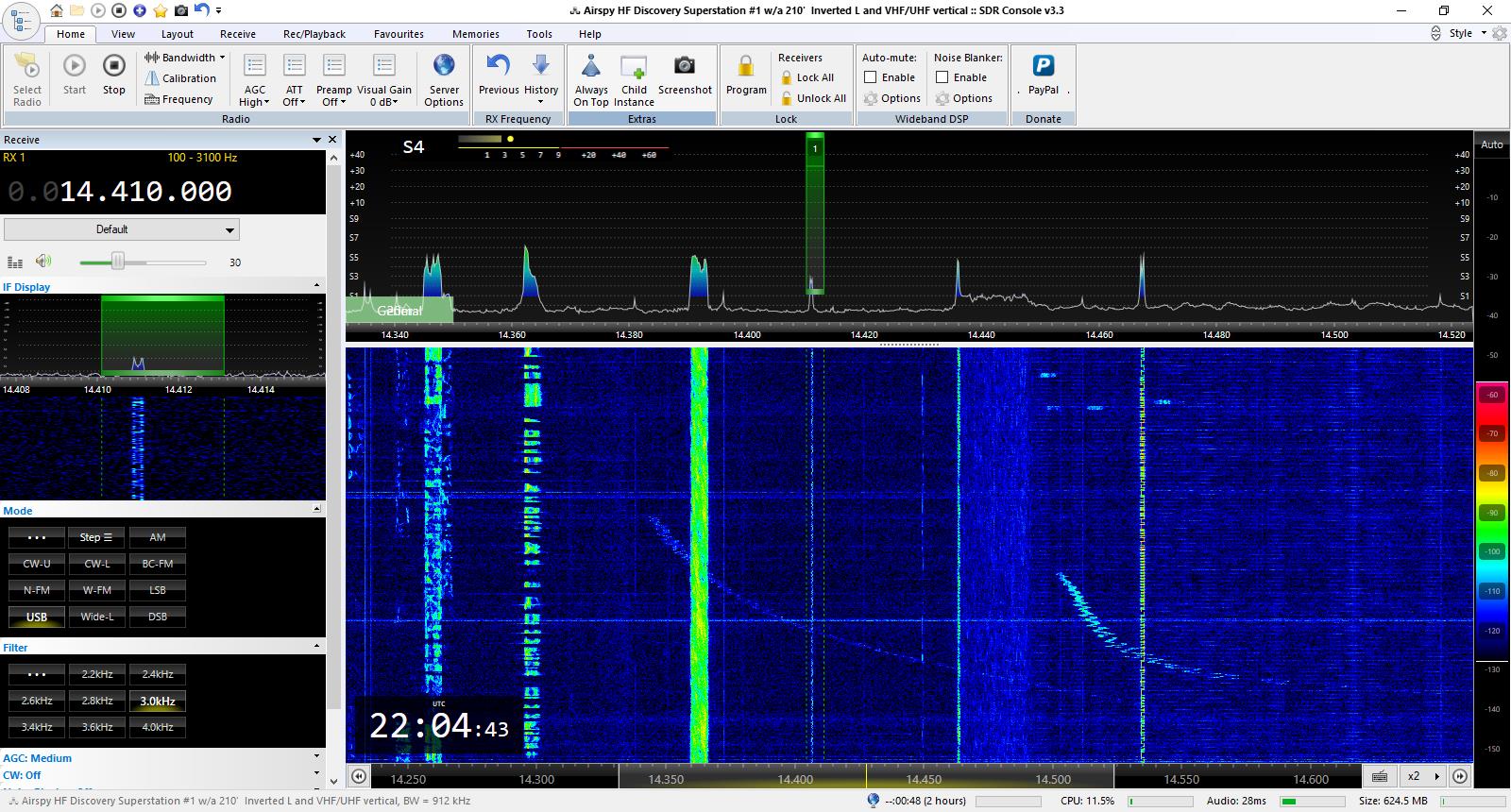Click the Program lock icon
Image resolution: width=1511 pixels, height=812 pixels.
(745, 68)
